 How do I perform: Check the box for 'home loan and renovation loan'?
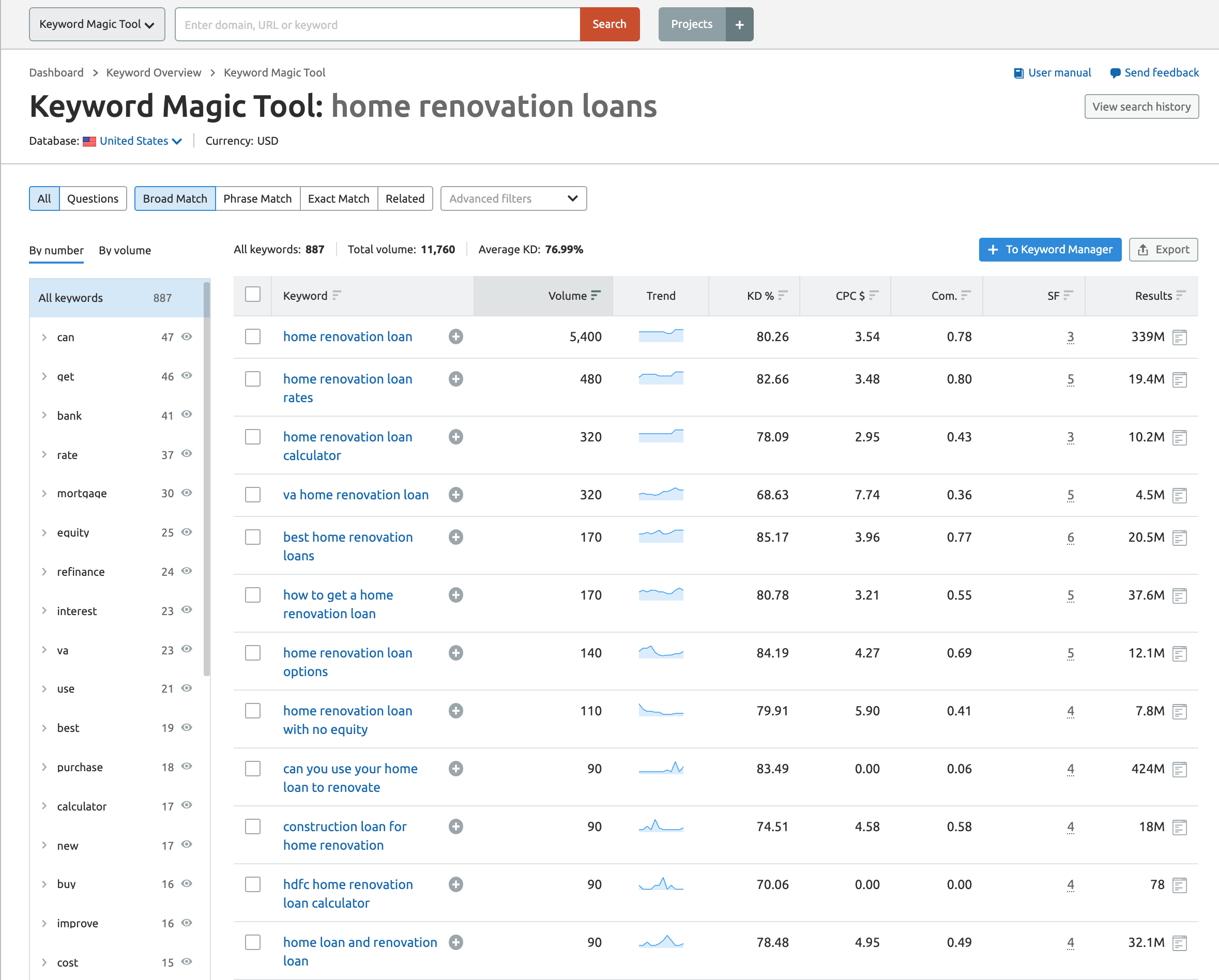tap(253, 943)
